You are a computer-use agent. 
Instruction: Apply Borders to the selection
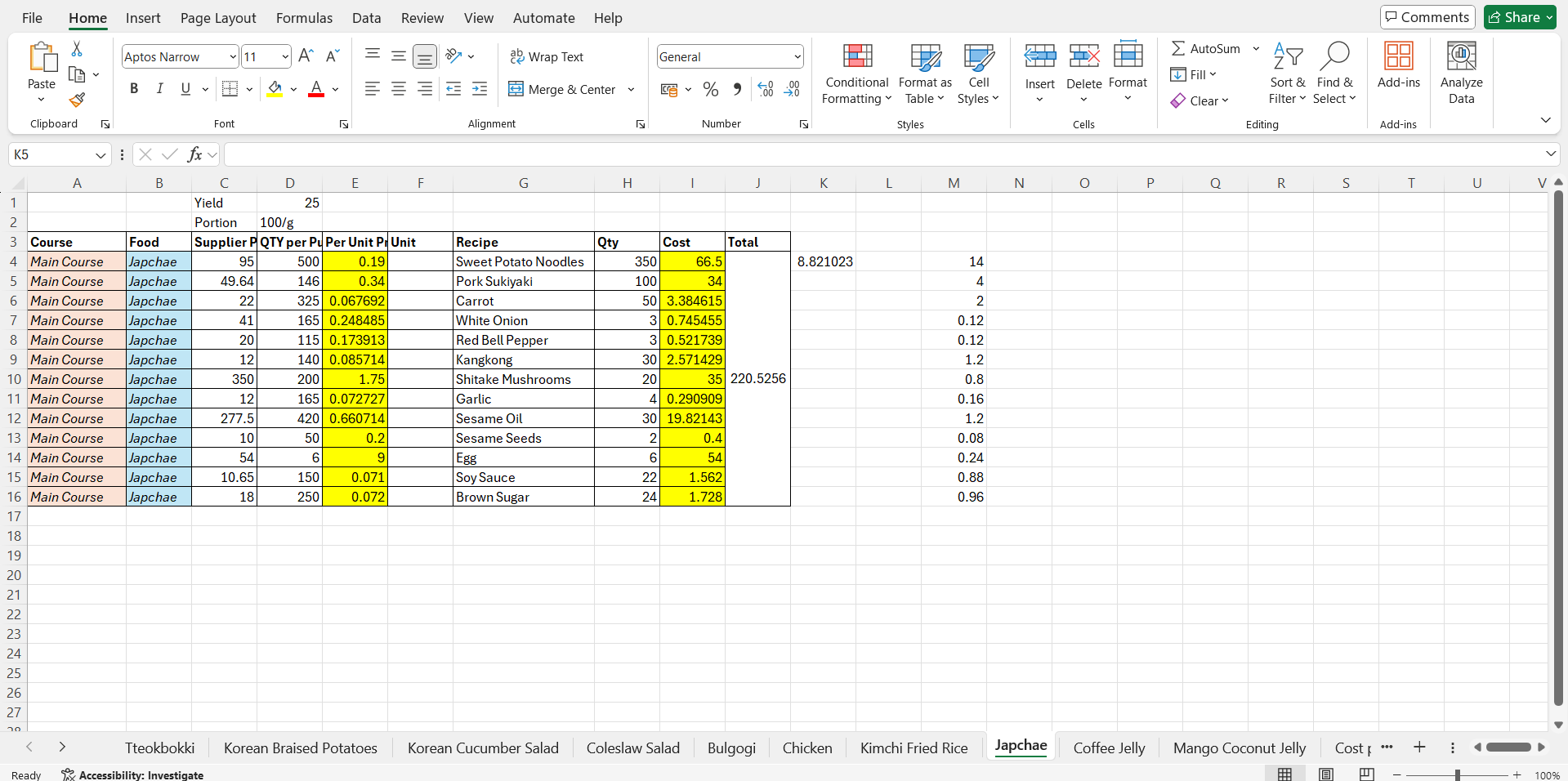[230, 89]
